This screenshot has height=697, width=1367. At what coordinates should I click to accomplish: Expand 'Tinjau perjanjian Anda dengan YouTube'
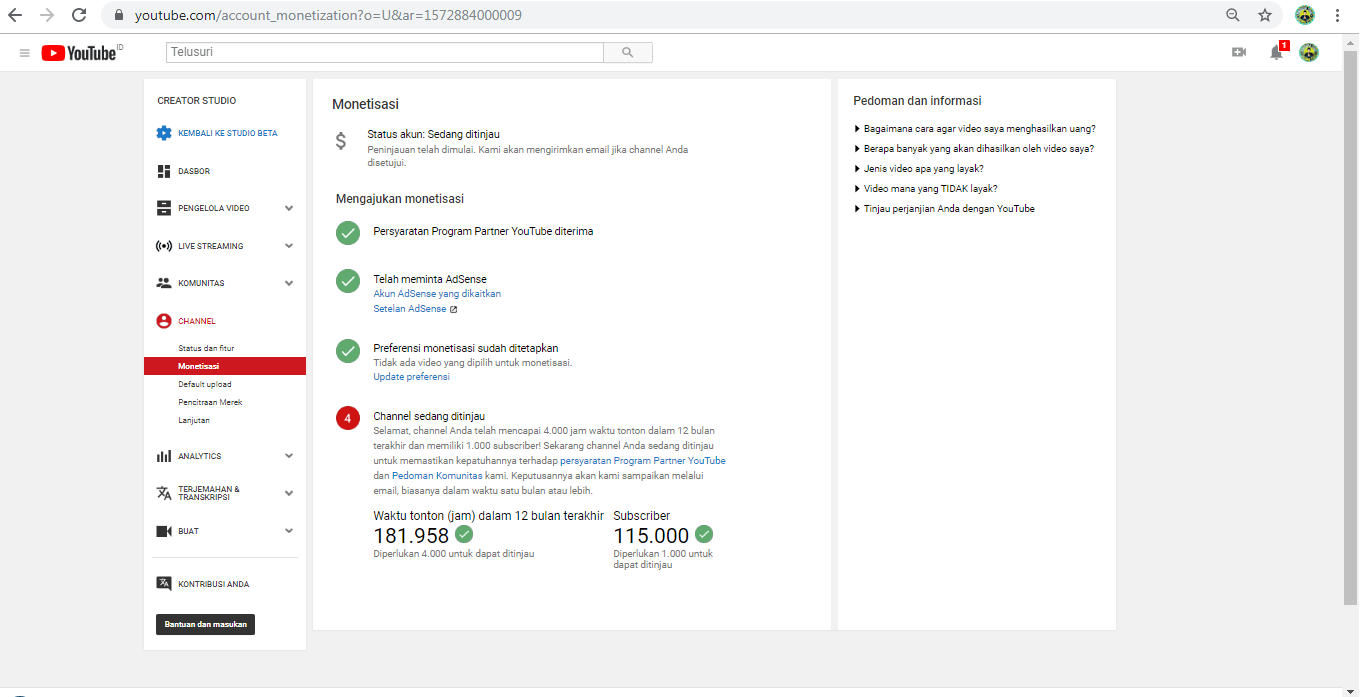[x=944, y=208]
